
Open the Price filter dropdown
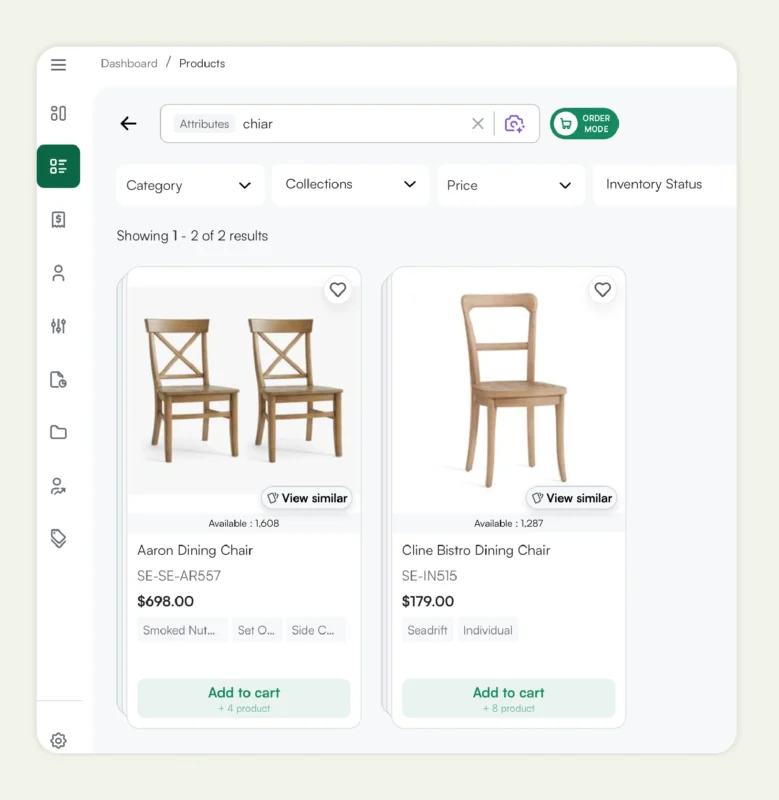click(510, 185)
